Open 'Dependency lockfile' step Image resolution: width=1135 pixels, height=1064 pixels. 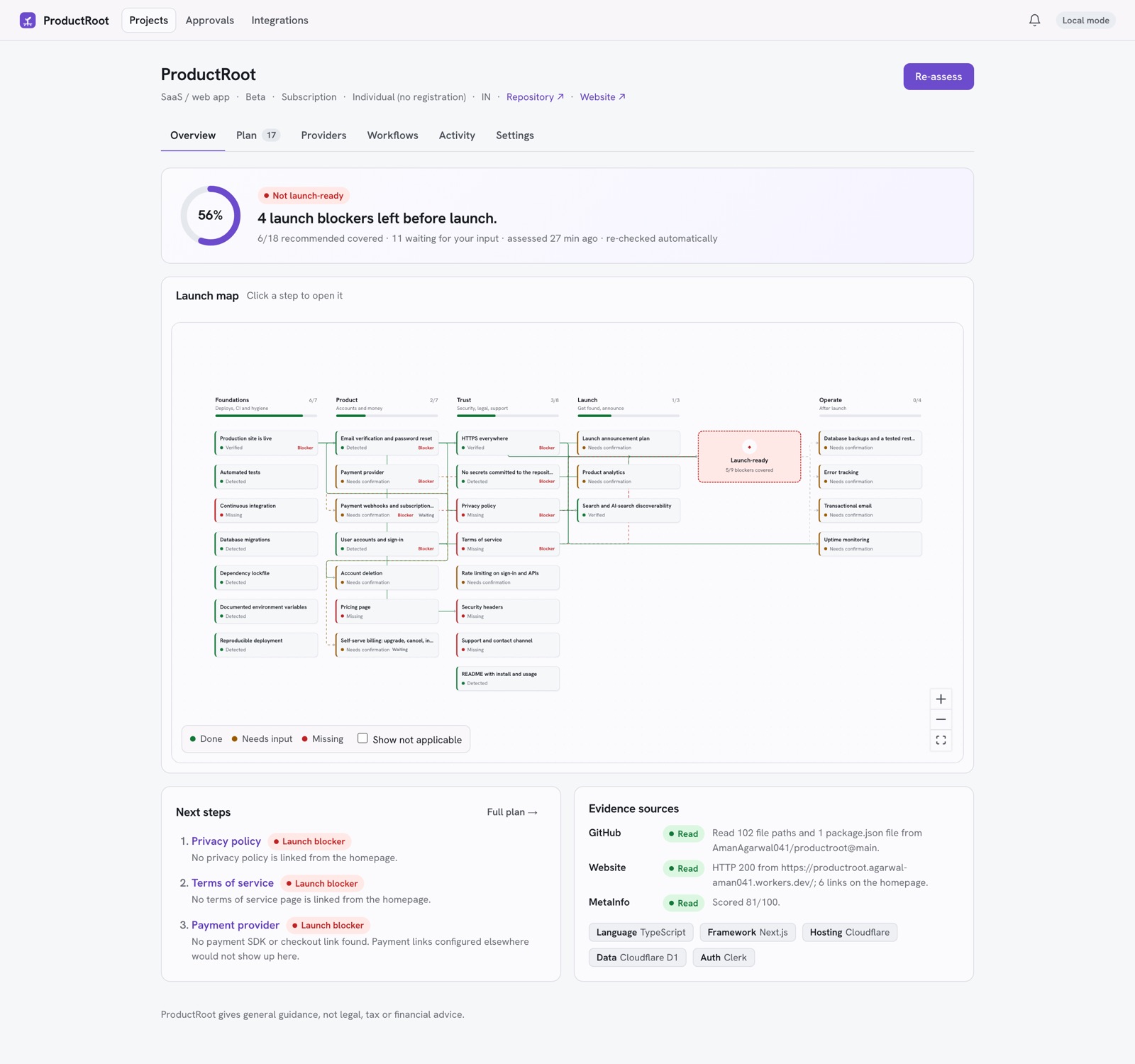pos(266,577)
